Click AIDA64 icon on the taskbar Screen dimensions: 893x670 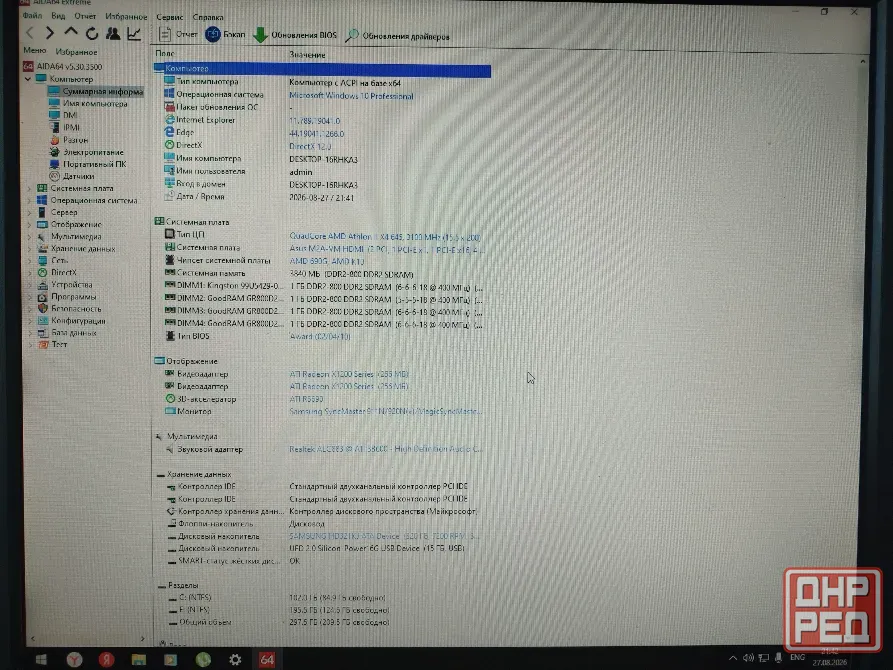[267, 660]
